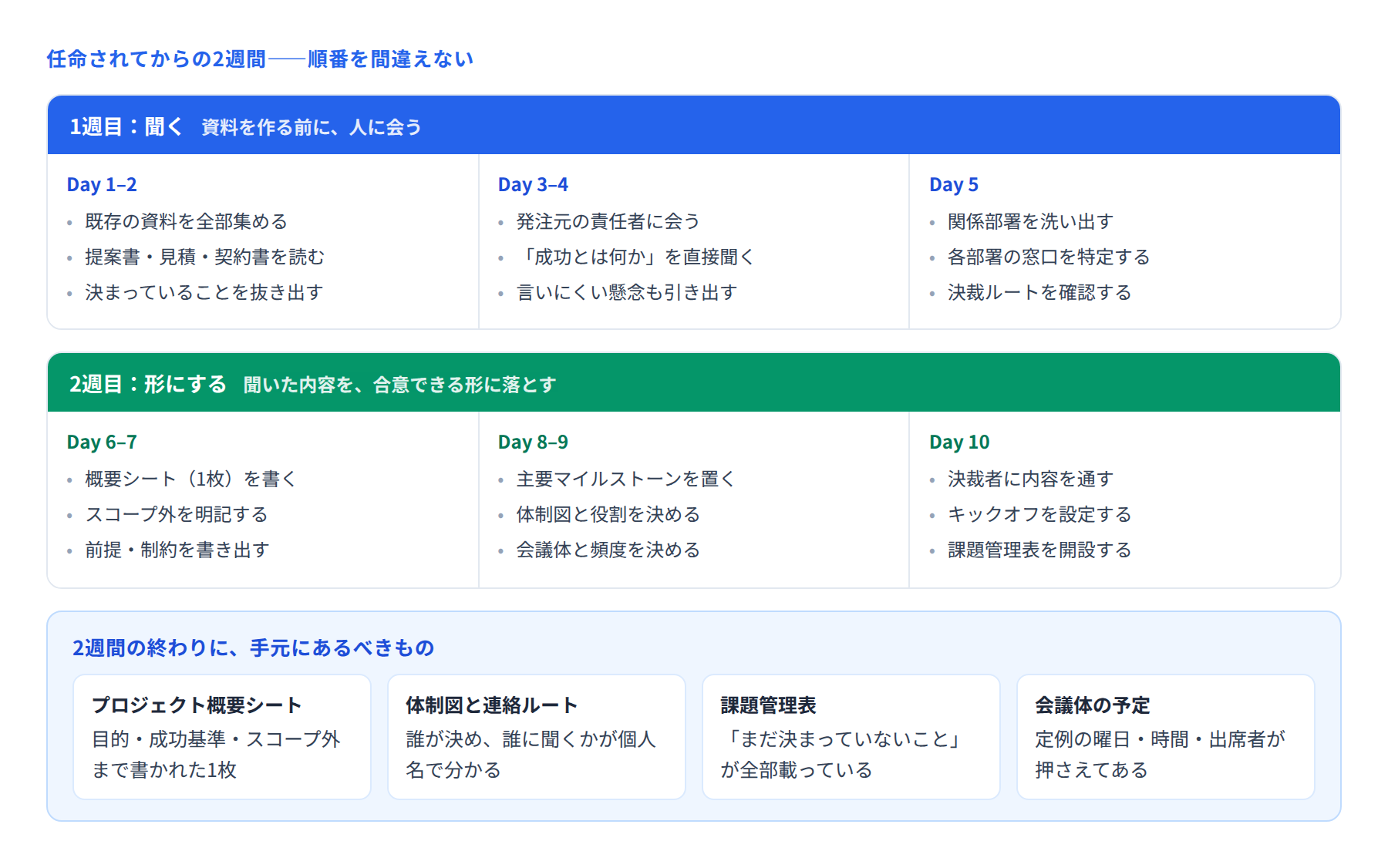Click the line 課題管理表を開設する
This screenshot has width=1388, height=868.
(x=1039, y=550)
